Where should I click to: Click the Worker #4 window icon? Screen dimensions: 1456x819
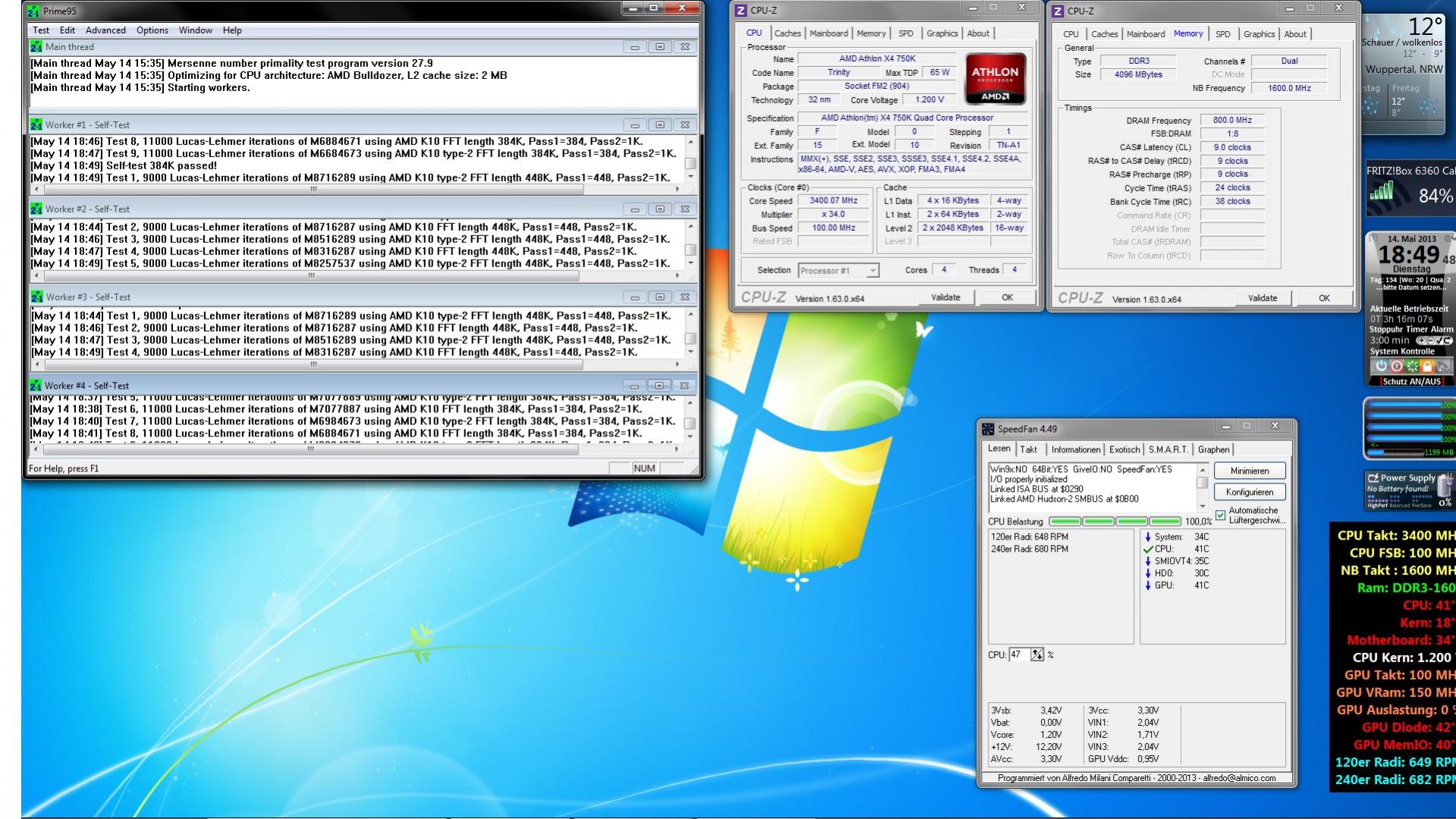point(36,386)
